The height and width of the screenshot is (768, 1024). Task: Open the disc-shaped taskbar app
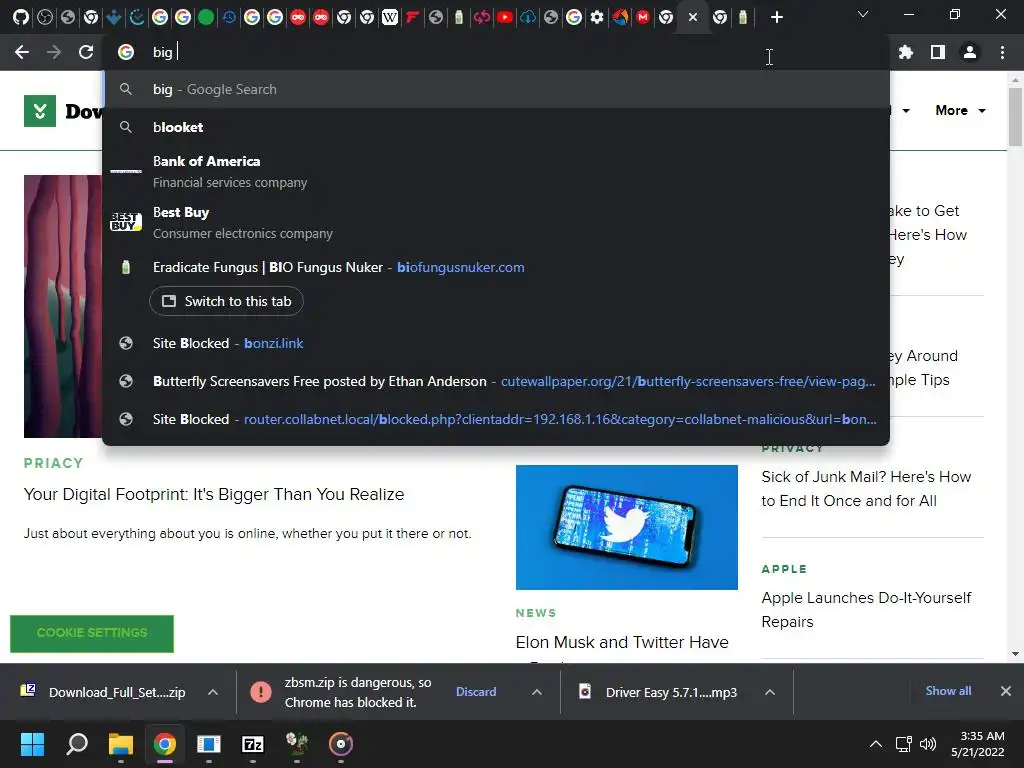(341, 744)
